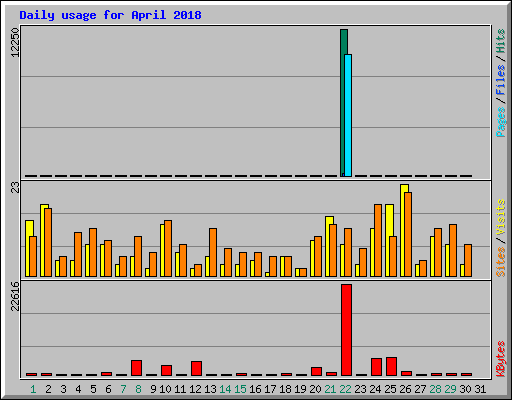Screen dimensions: 512x400
Task: Click the 'Sites' legend label
Action: tap(500, 262)
